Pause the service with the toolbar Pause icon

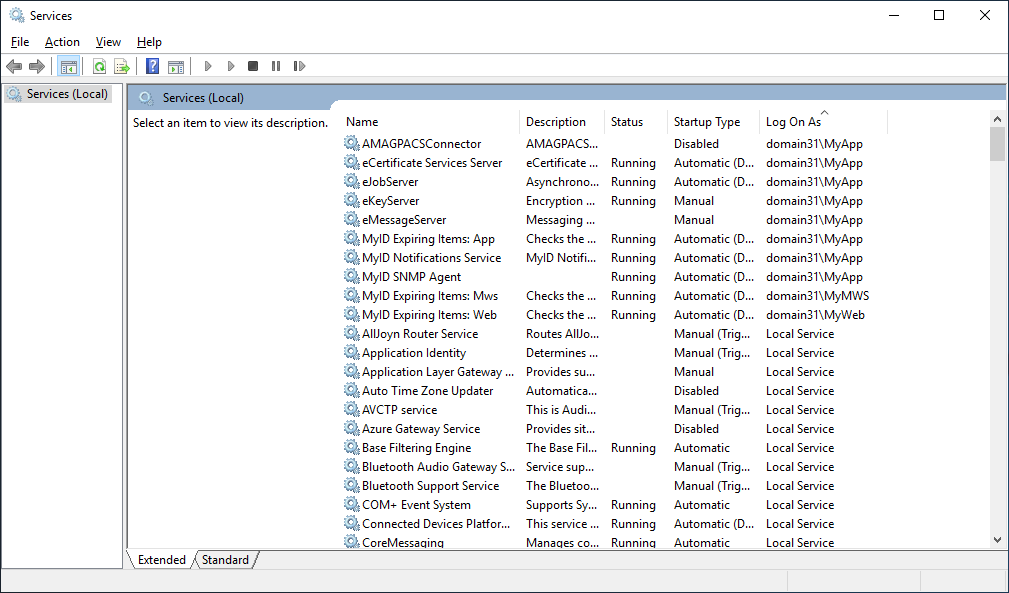[276, 66]
